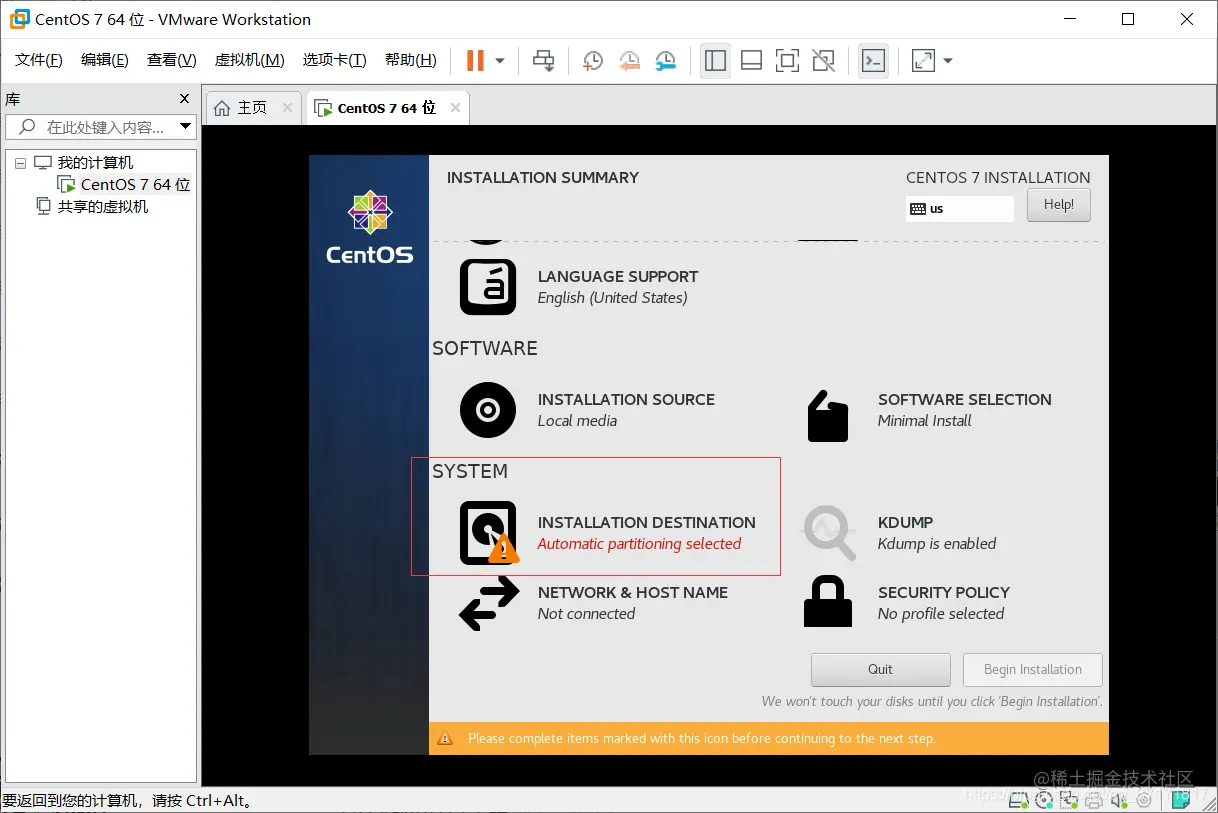Click the Send Ctrl+Alt+Del toolbar icon

(543, 61)
